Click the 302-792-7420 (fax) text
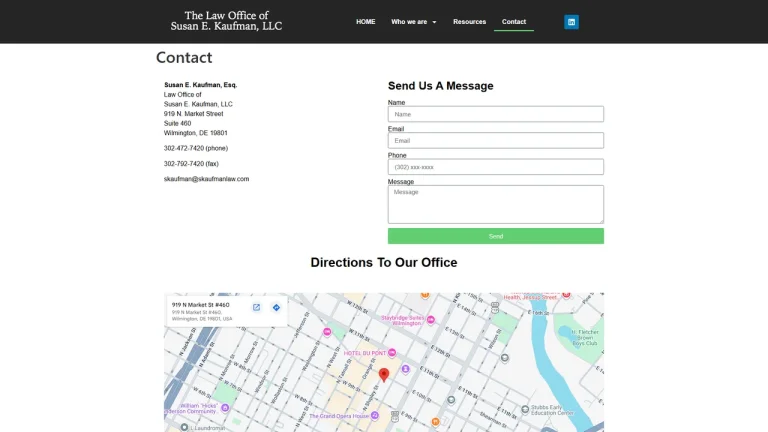768x432 pixels. click(x=191, y=164)
